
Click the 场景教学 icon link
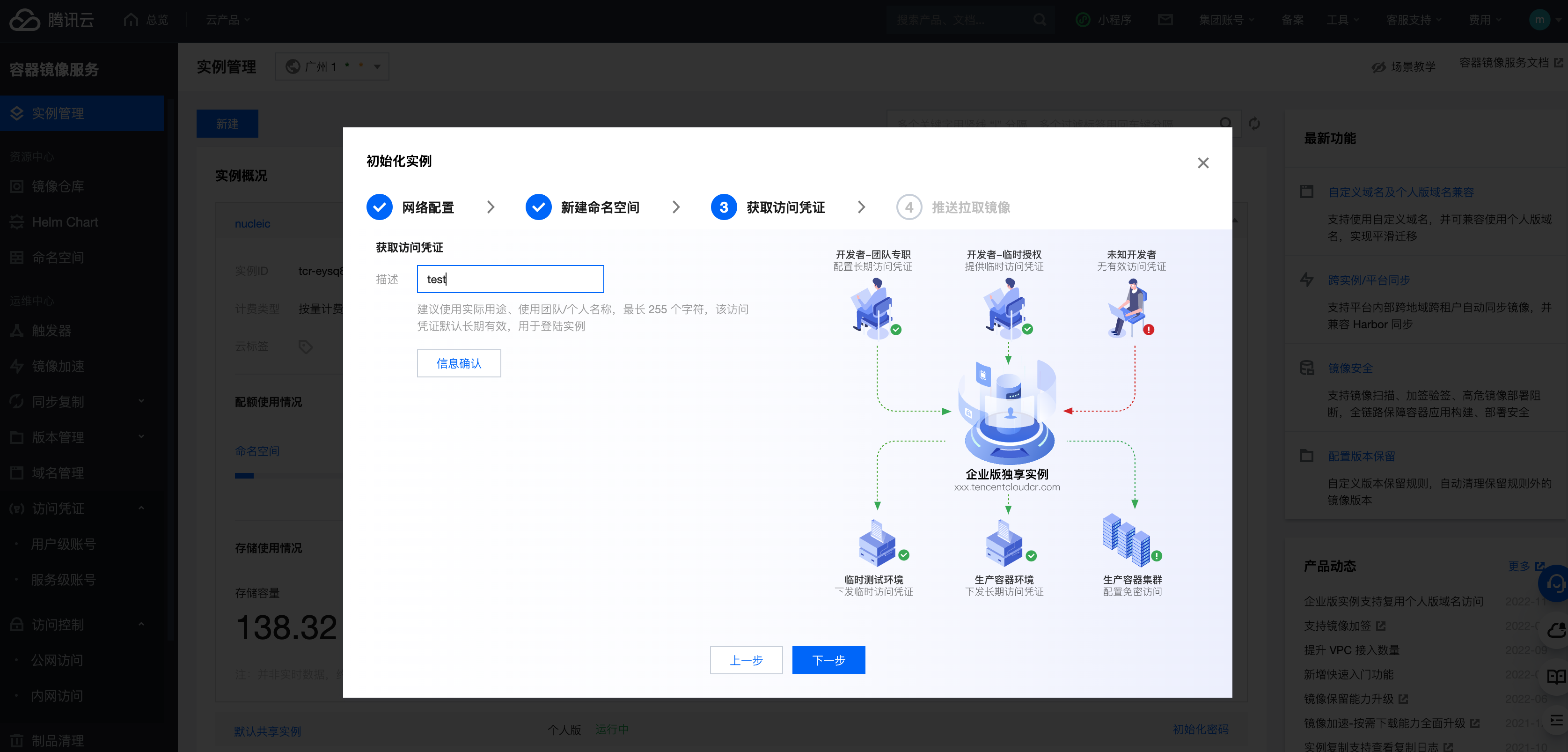1379,67
